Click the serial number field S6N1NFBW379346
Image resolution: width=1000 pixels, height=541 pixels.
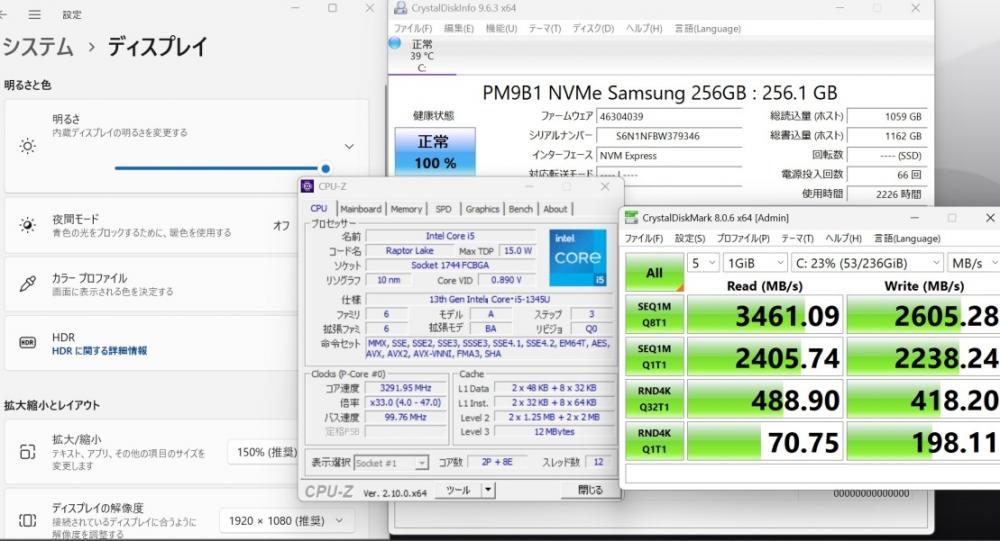tap(668, 136)
